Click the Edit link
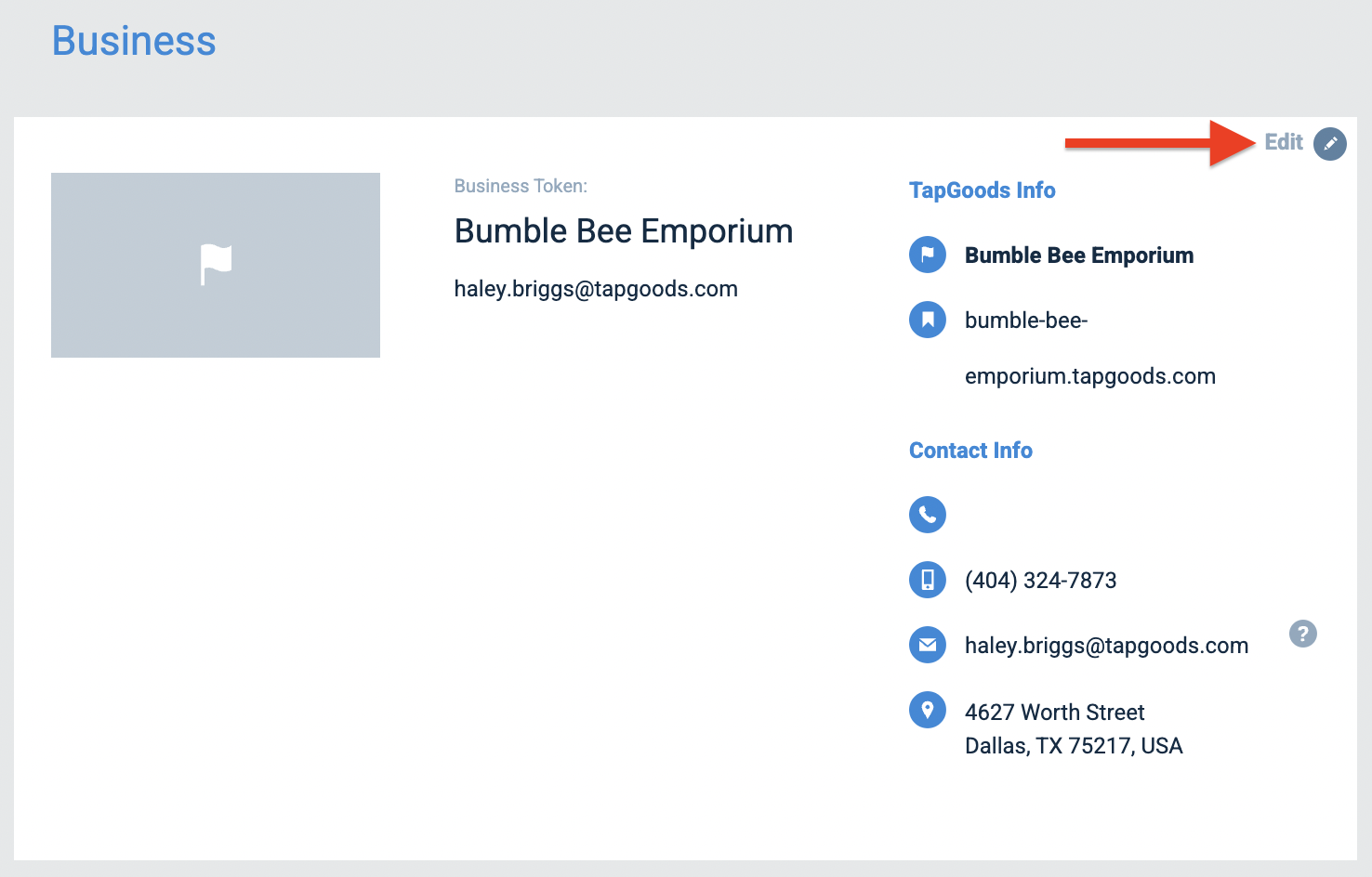1372x877 pixels. click(1284, 142)
